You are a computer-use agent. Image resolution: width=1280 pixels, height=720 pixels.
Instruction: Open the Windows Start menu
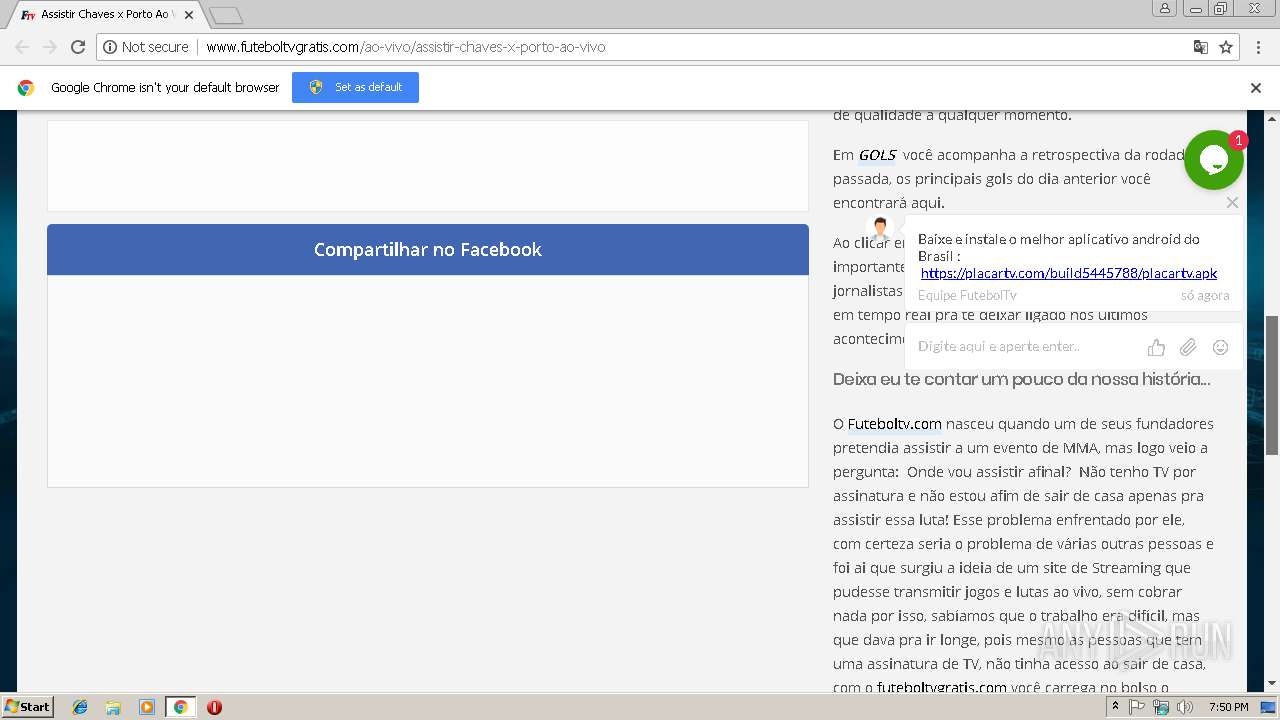click(x=28, y=706)
